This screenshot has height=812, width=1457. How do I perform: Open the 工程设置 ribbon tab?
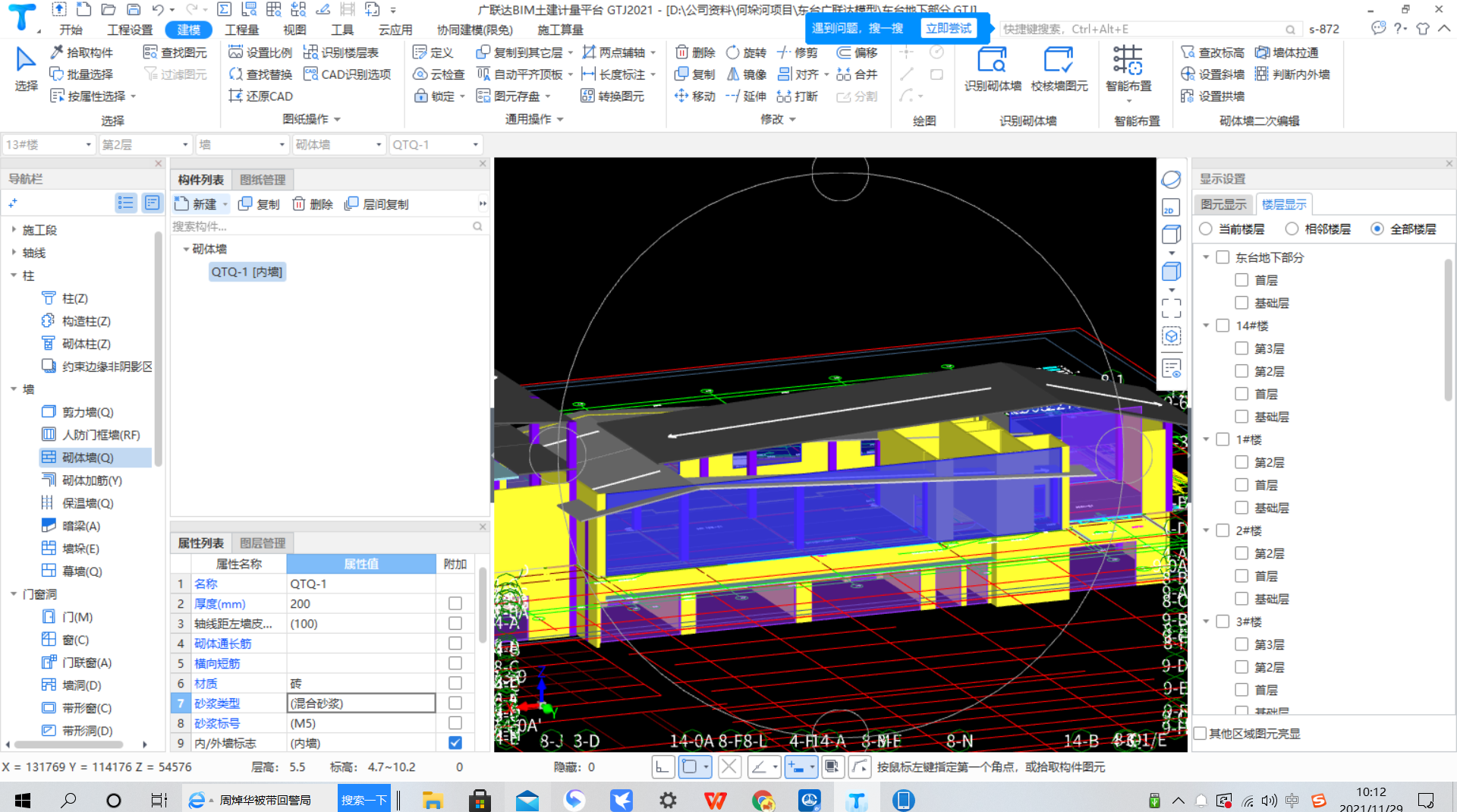(130, 30)
